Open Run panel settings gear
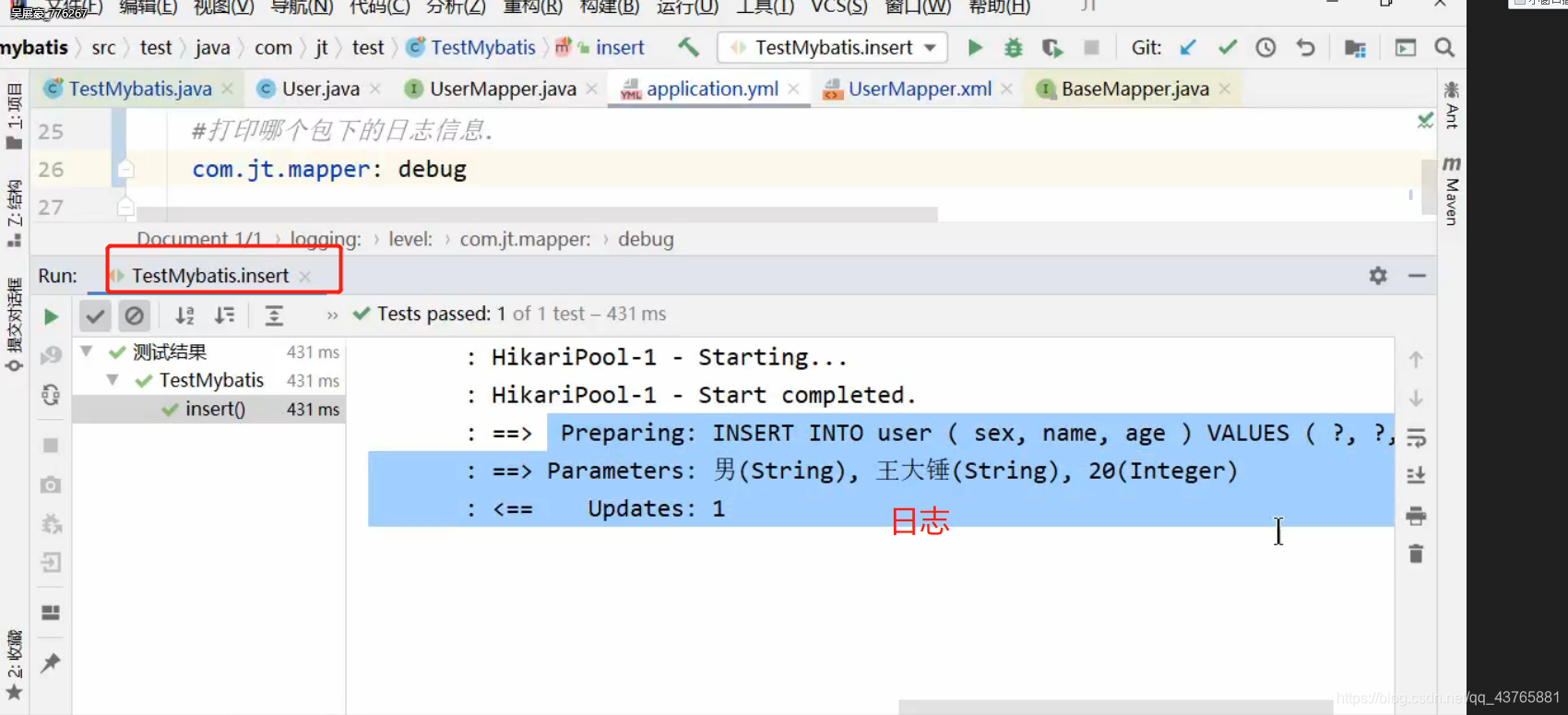Screen dimensions: 1568x715 tap(1378, 275)
